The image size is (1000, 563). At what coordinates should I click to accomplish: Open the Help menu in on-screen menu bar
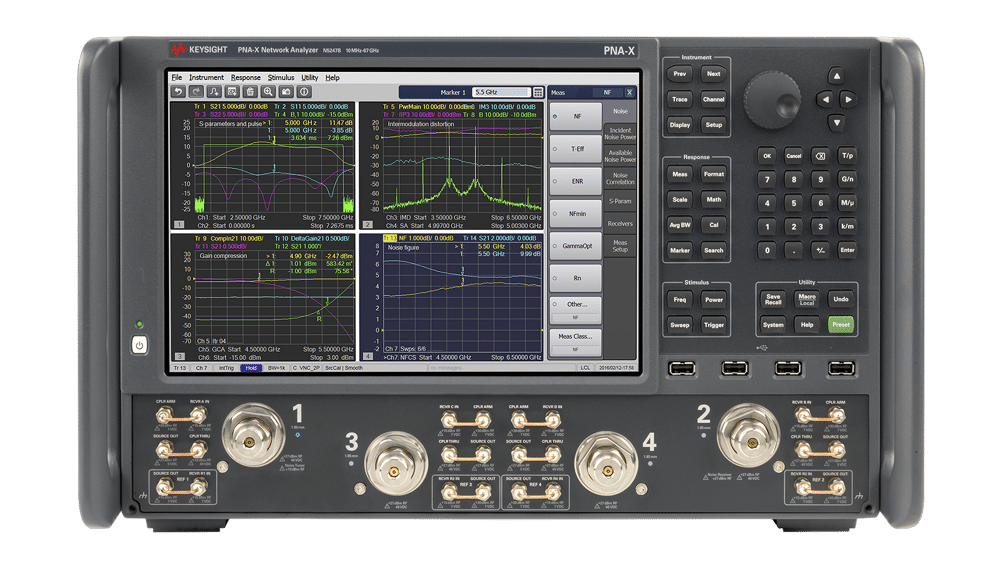click(x=332, y=78)
